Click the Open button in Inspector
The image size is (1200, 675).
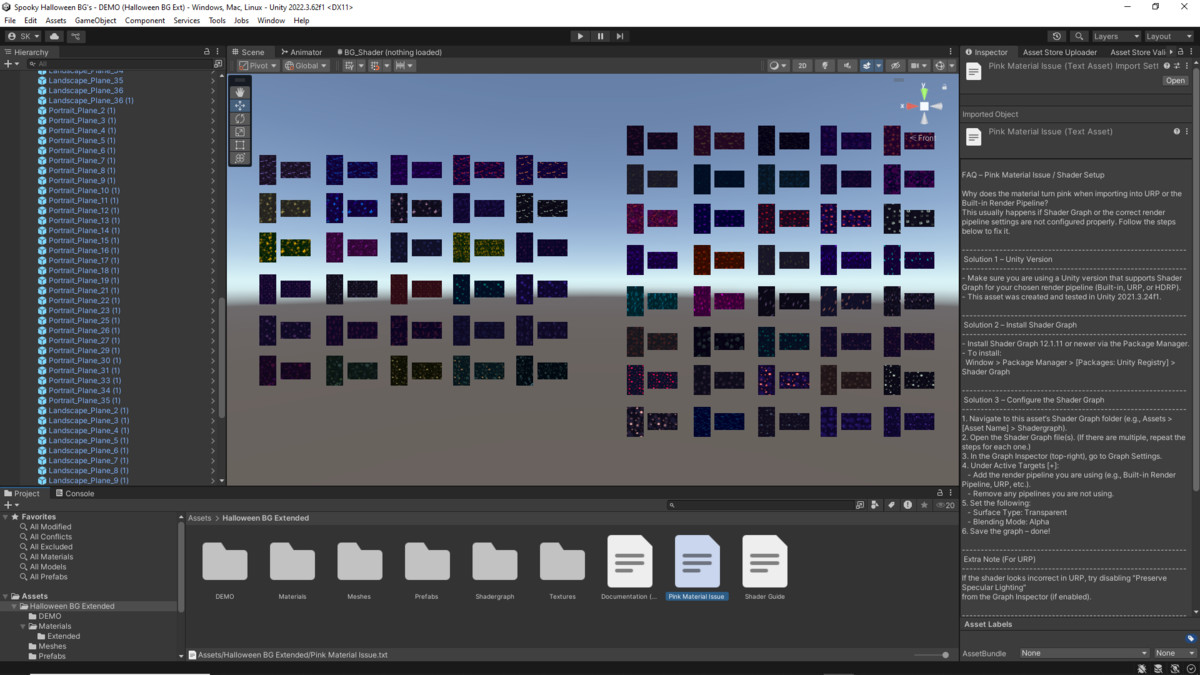click(x=1175, y=81)
